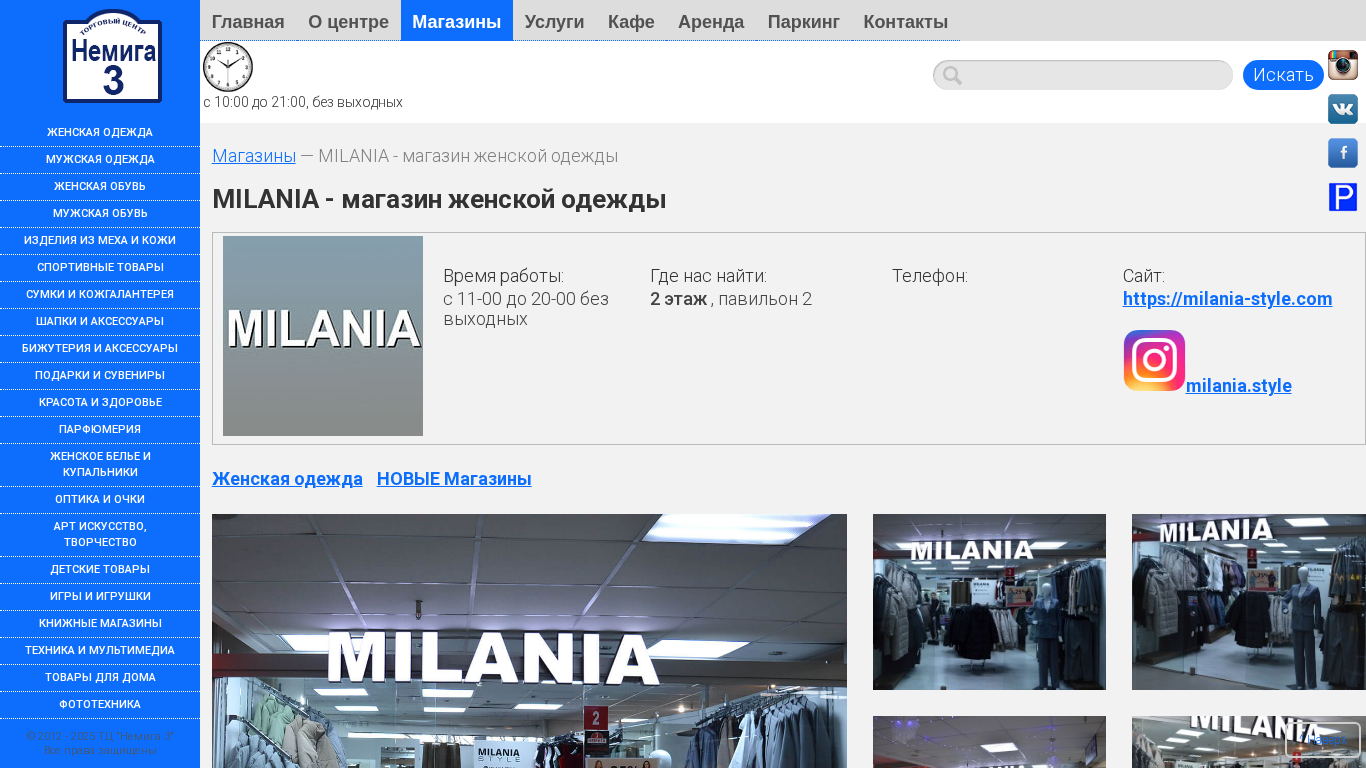Open ИЗДЕЛИЯ ИЗ МЕХА И КОЖИ category
This screenshot has height=768, width=1366.
100,241
